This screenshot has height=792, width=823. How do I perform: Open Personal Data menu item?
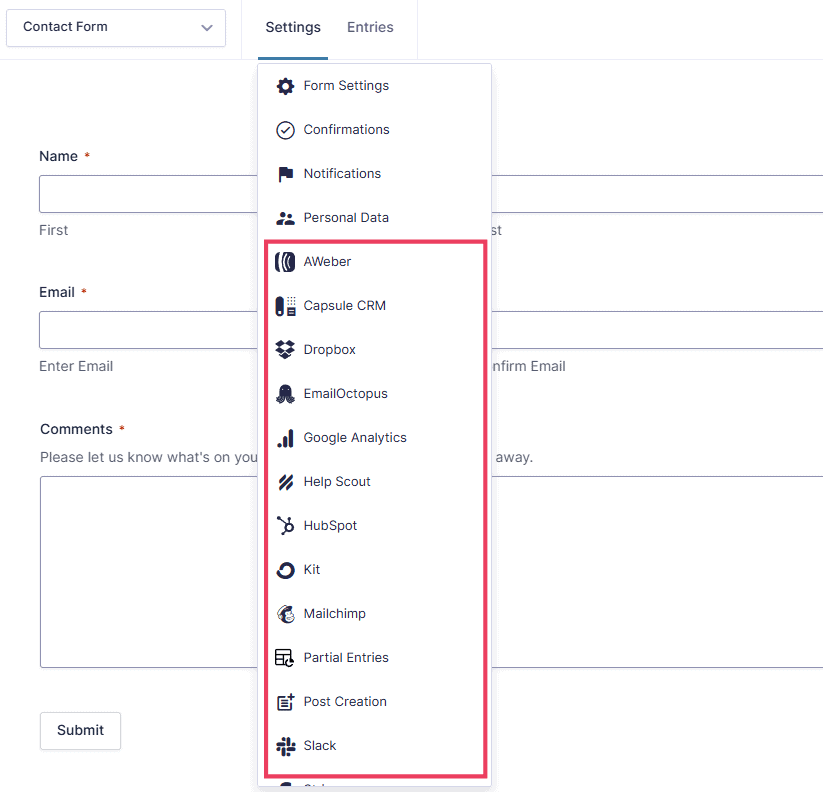(x=374, y=218)
